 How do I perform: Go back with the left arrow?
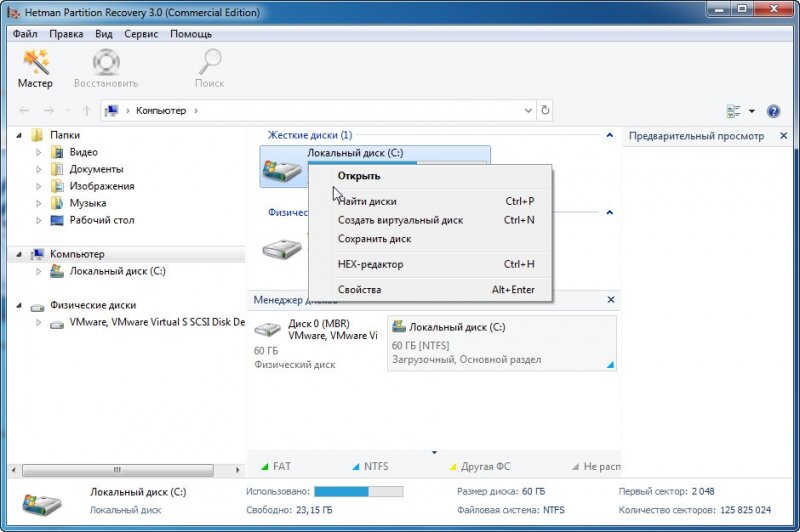click(24, 110)
